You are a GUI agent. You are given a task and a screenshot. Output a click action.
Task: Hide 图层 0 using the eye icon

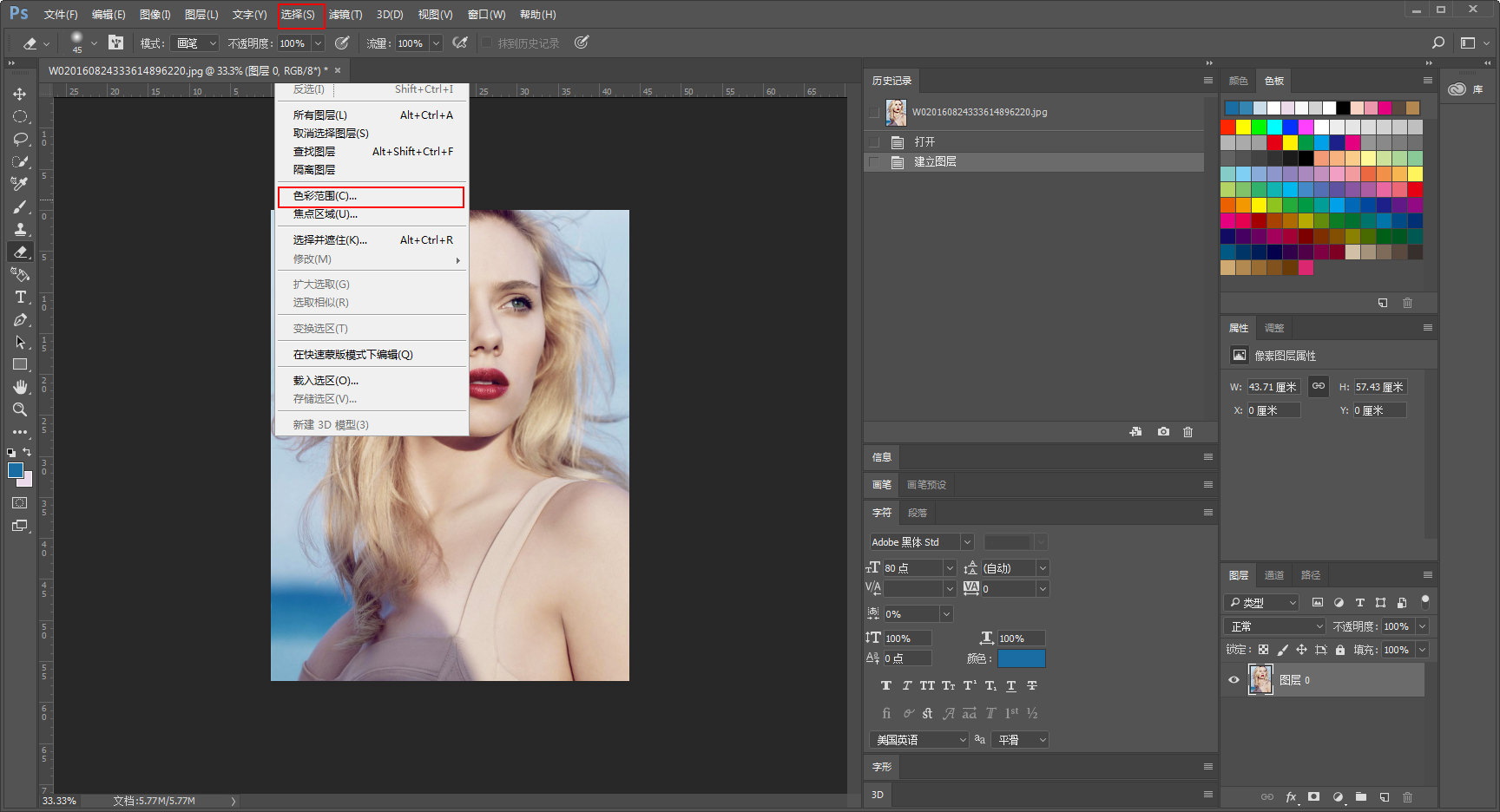1234,680
